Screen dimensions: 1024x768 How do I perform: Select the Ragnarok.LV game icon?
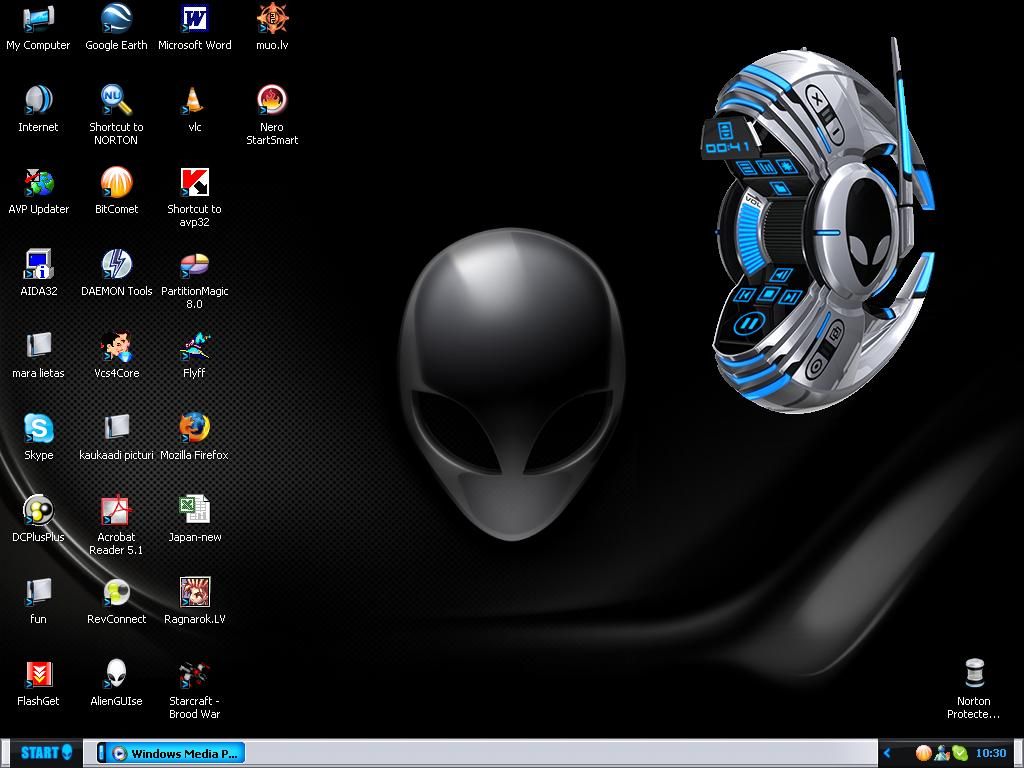pyautogui.click(x=195, y=602)
